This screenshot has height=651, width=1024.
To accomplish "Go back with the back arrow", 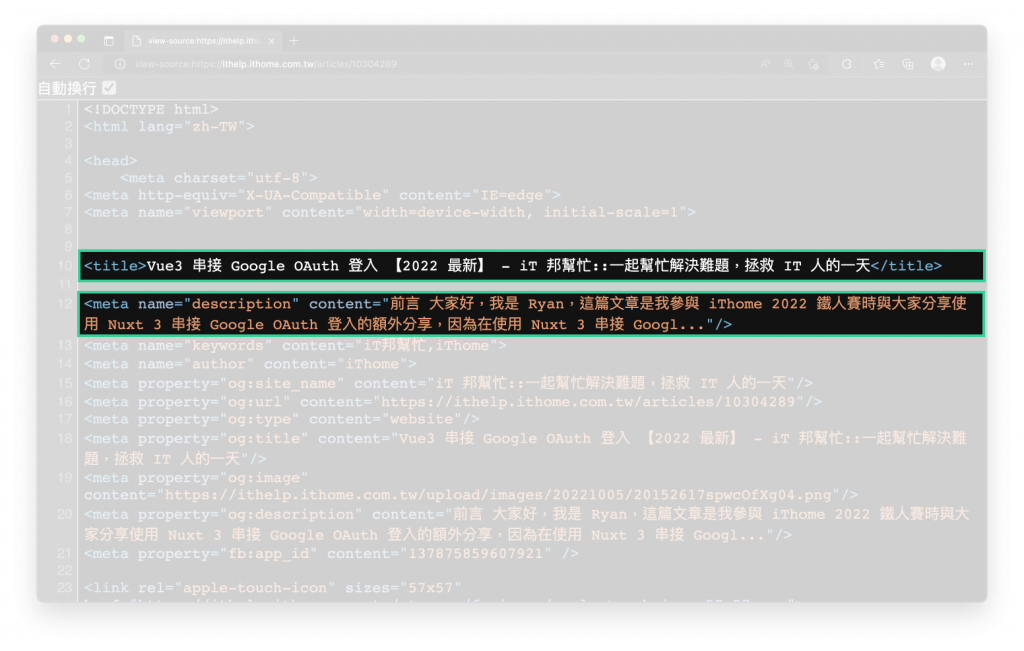I will 56,64.
